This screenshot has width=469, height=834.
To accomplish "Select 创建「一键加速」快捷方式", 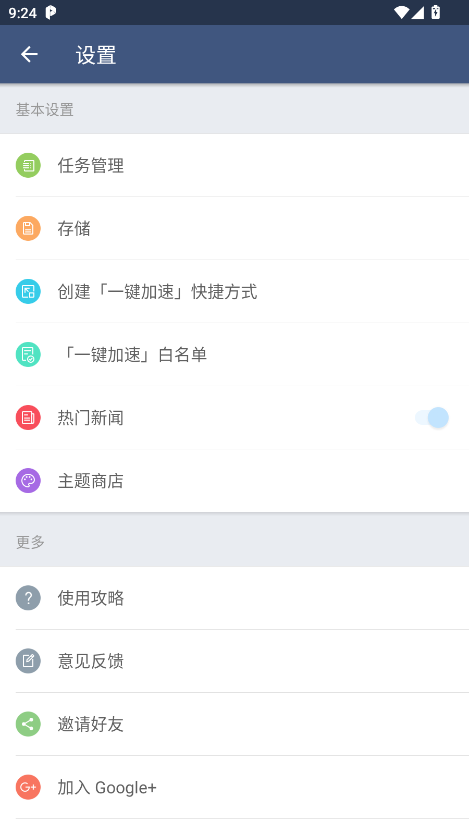I will point(234,291).
